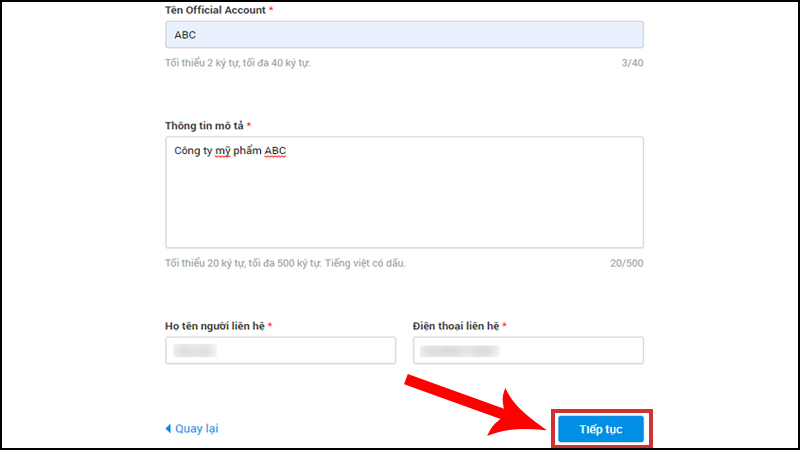Click inside Thông tin mô tả textarea
This screenshot has height=450, width=800.
tap(404, 192)
